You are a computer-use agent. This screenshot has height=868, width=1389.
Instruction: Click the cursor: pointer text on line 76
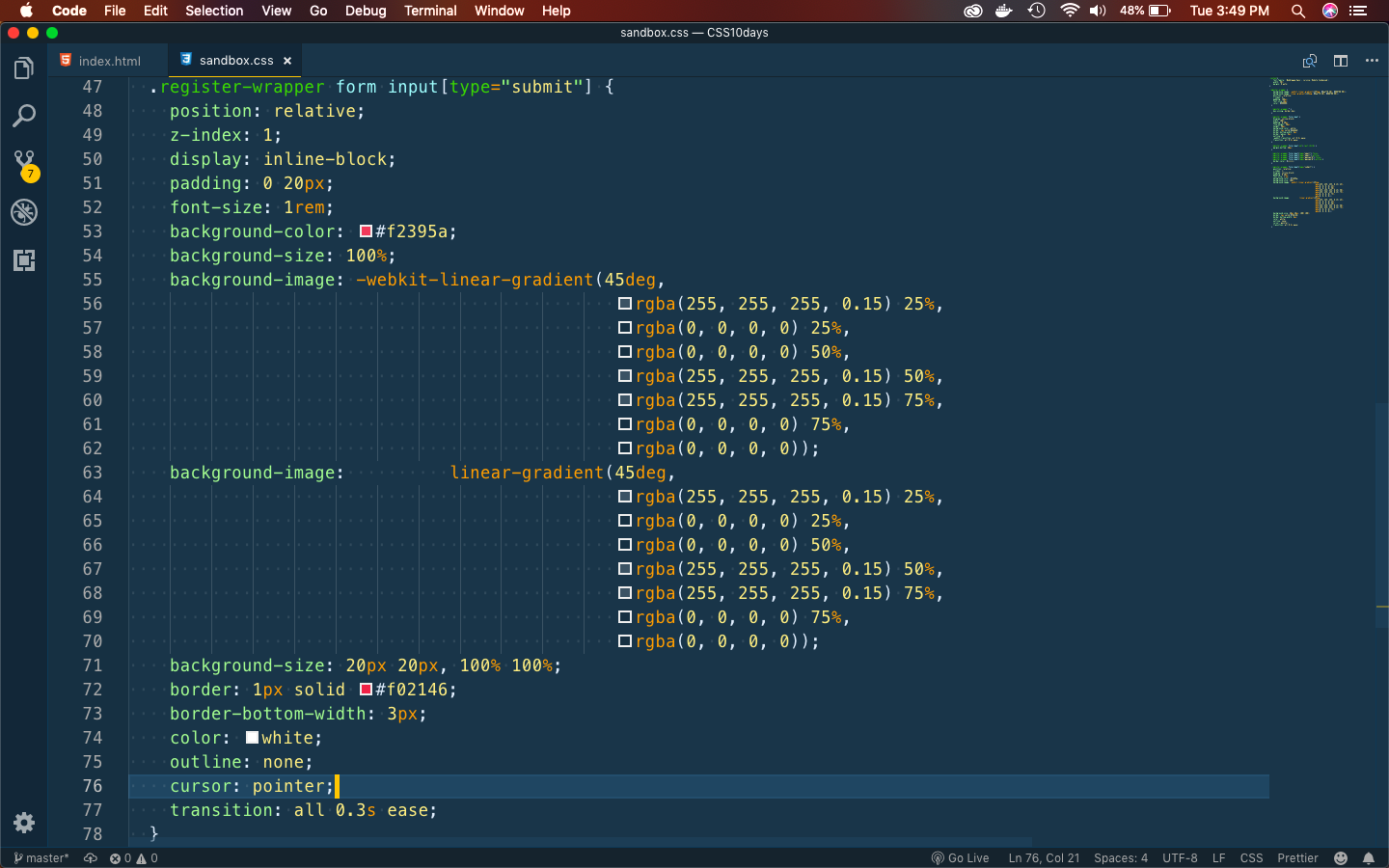(x=252, y=786)
